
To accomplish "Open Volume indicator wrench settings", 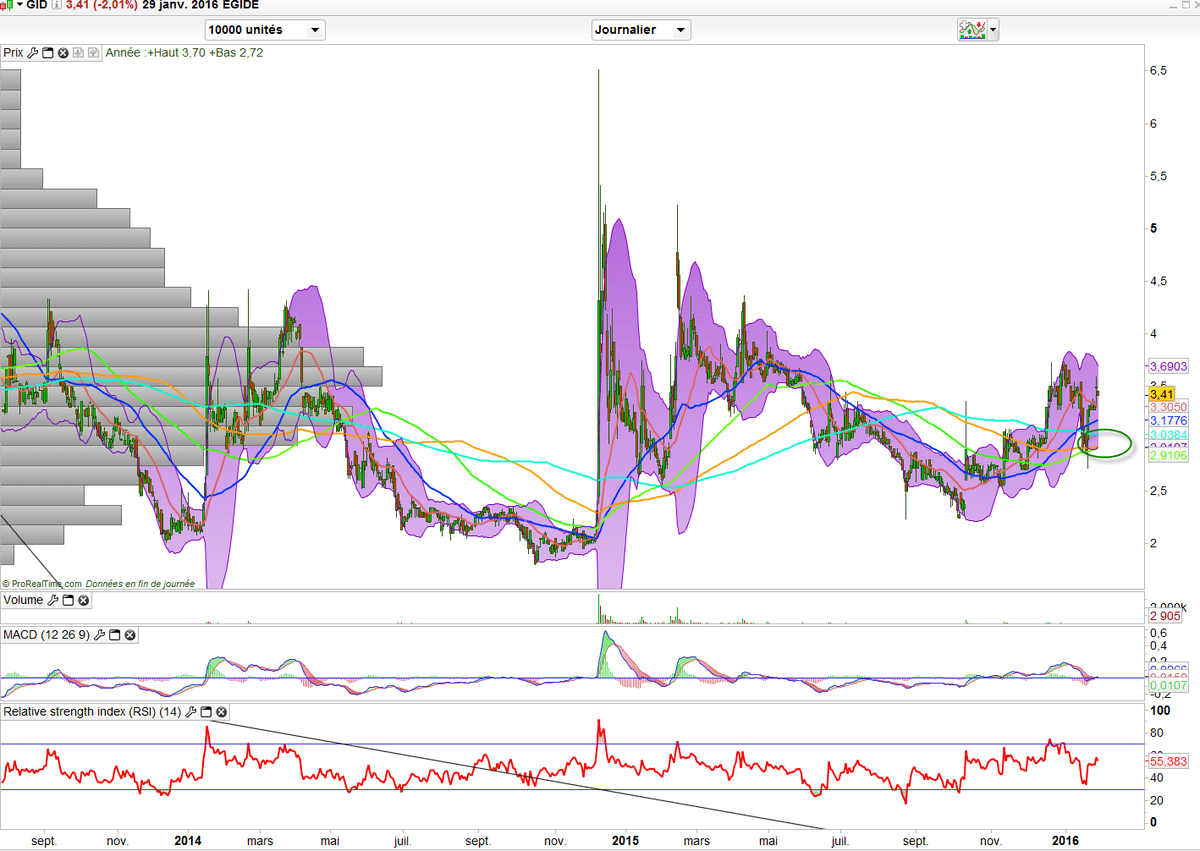I will pos(53,600).
